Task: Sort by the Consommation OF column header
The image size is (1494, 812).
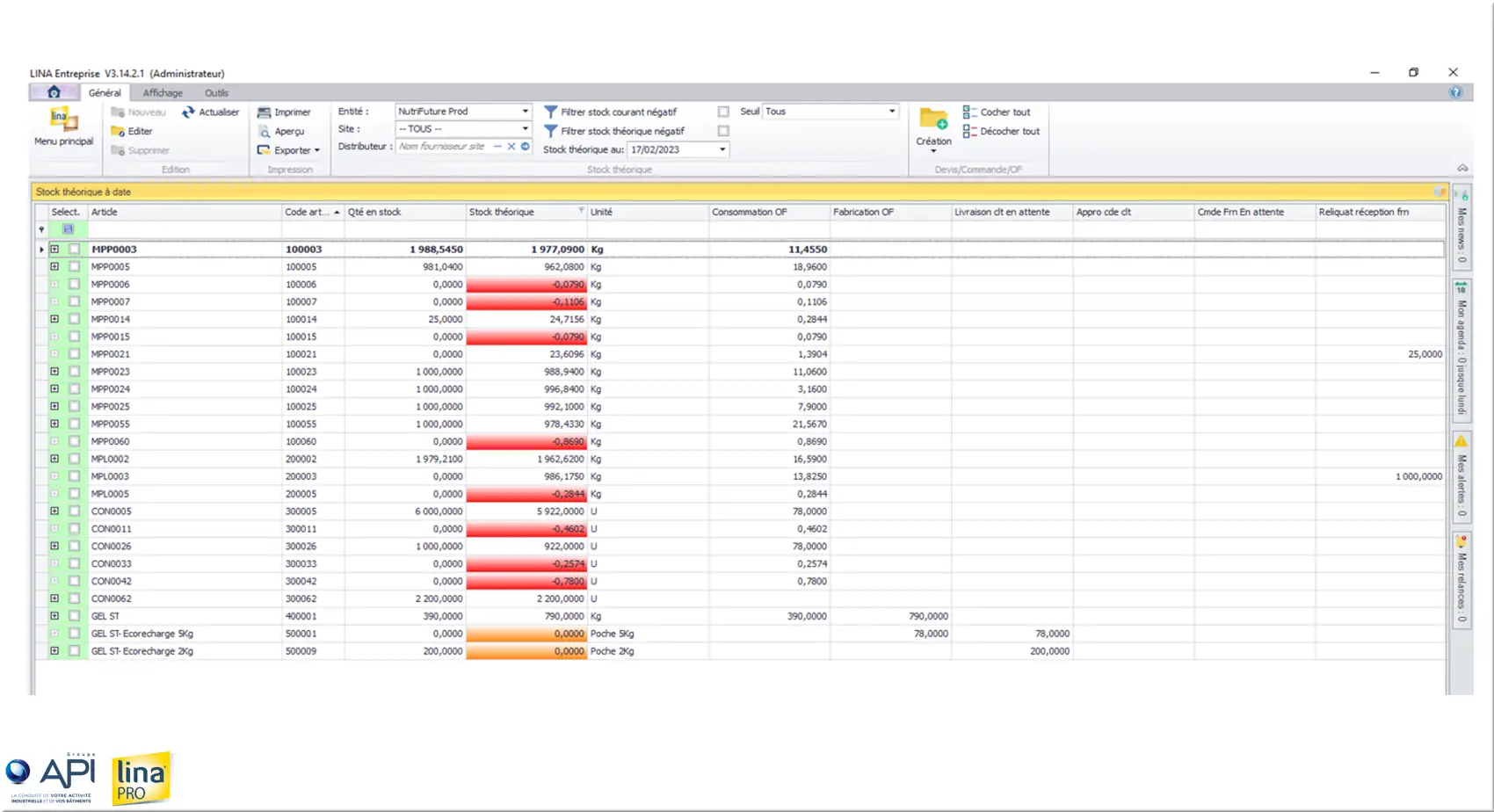Action: coord(769,212)
